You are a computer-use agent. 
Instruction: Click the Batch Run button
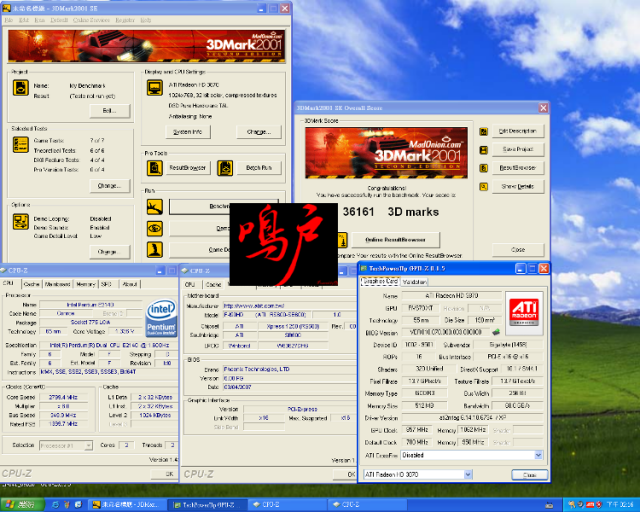pyautogui.click(x=259, y=168)
